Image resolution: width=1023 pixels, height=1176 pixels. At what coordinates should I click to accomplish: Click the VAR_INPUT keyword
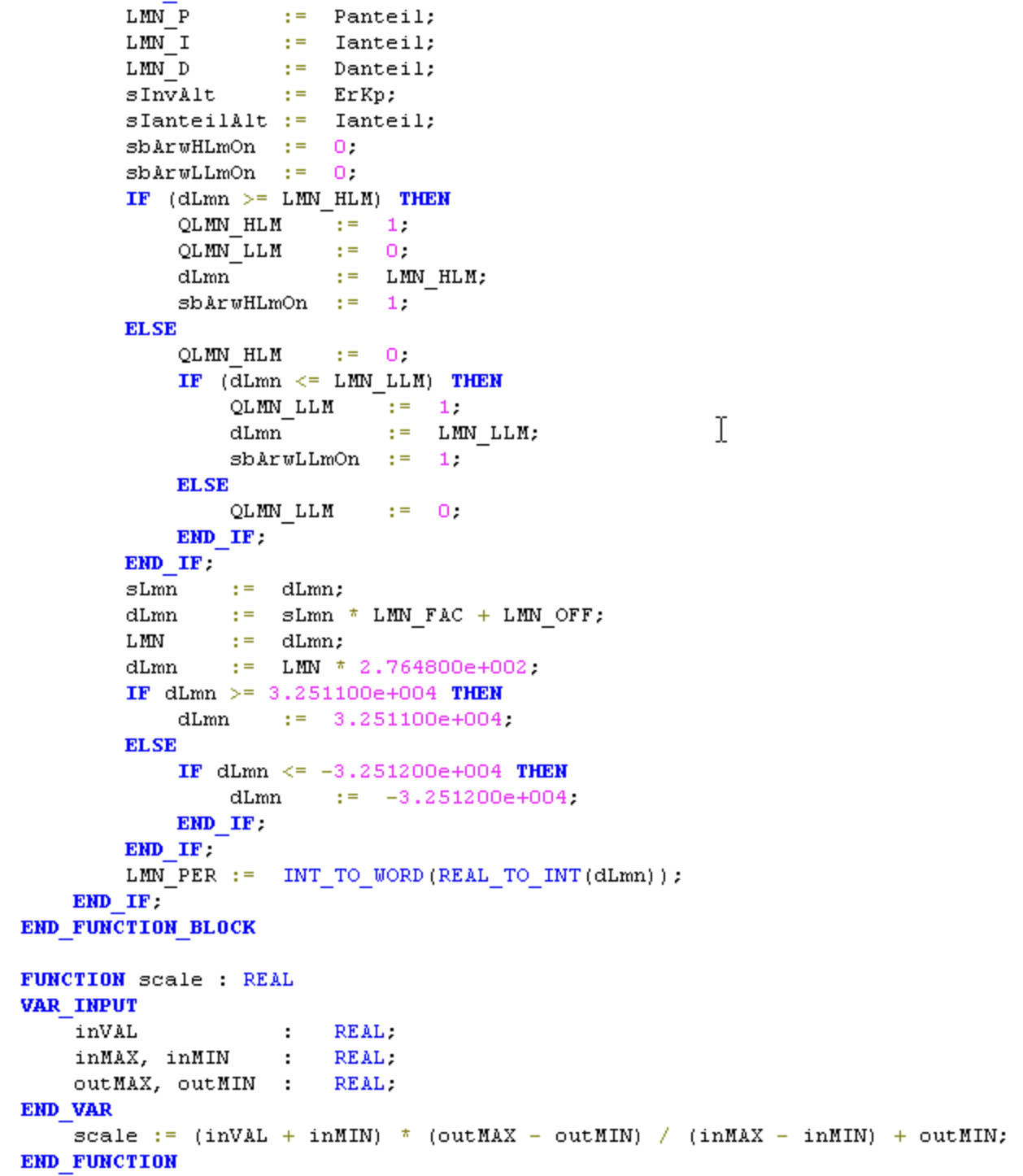79,1005
